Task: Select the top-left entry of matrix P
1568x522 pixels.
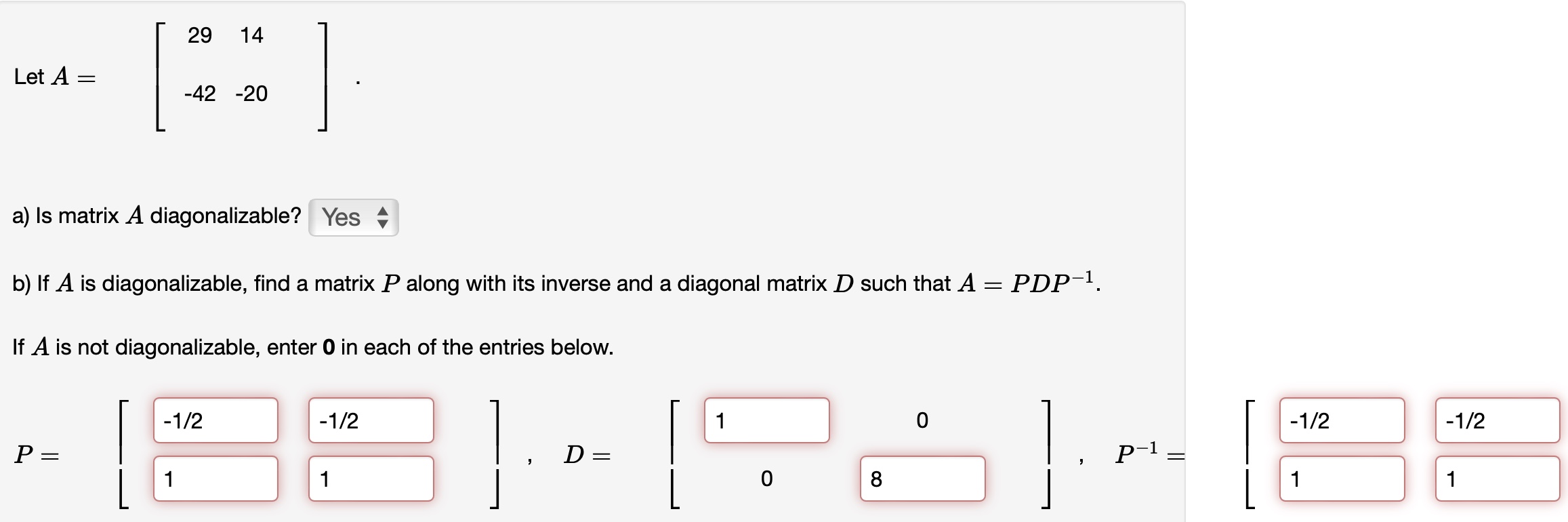Action: click(214, 420)
